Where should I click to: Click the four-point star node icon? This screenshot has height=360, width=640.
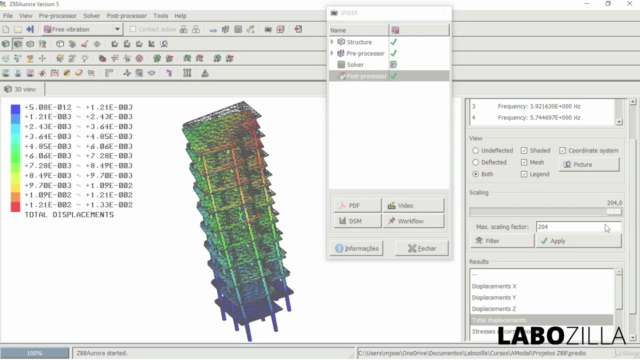coord(127,73)
